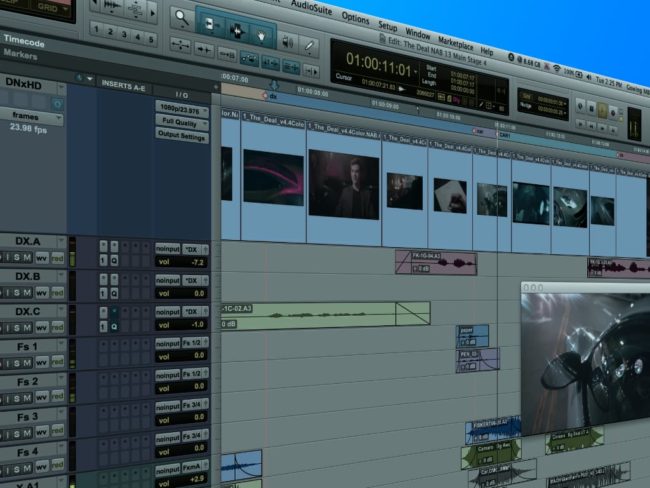650x488 pixels.
Task: Mute the DX.A track
Action: point(27,257)
